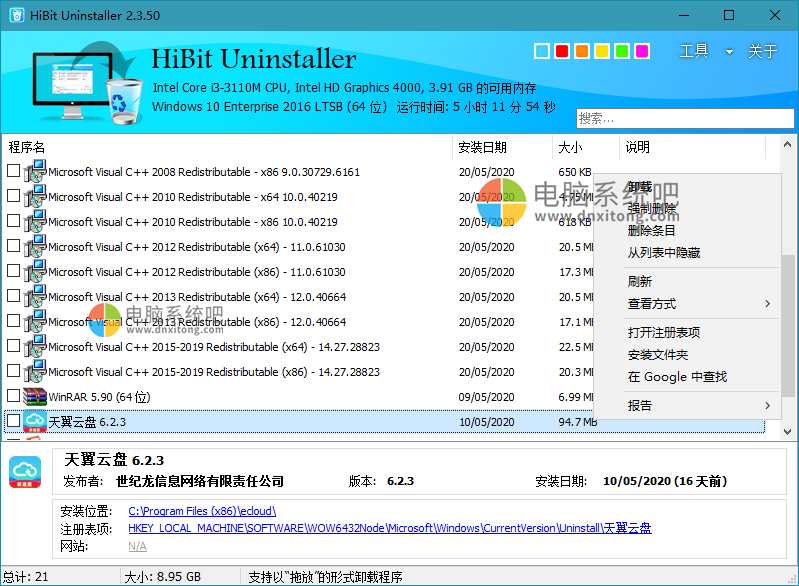Check the box for Visual C++ 2010 x64

click(14, 196)
